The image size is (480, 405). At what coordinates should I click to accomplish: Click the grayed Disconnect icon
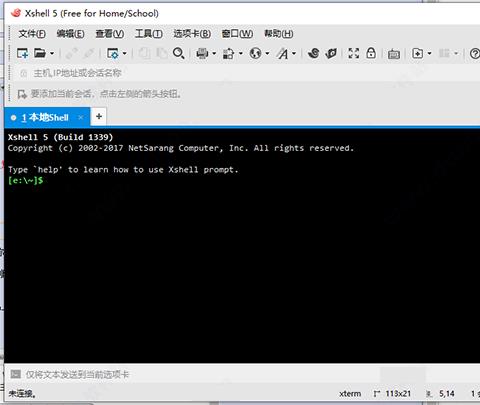89,53
